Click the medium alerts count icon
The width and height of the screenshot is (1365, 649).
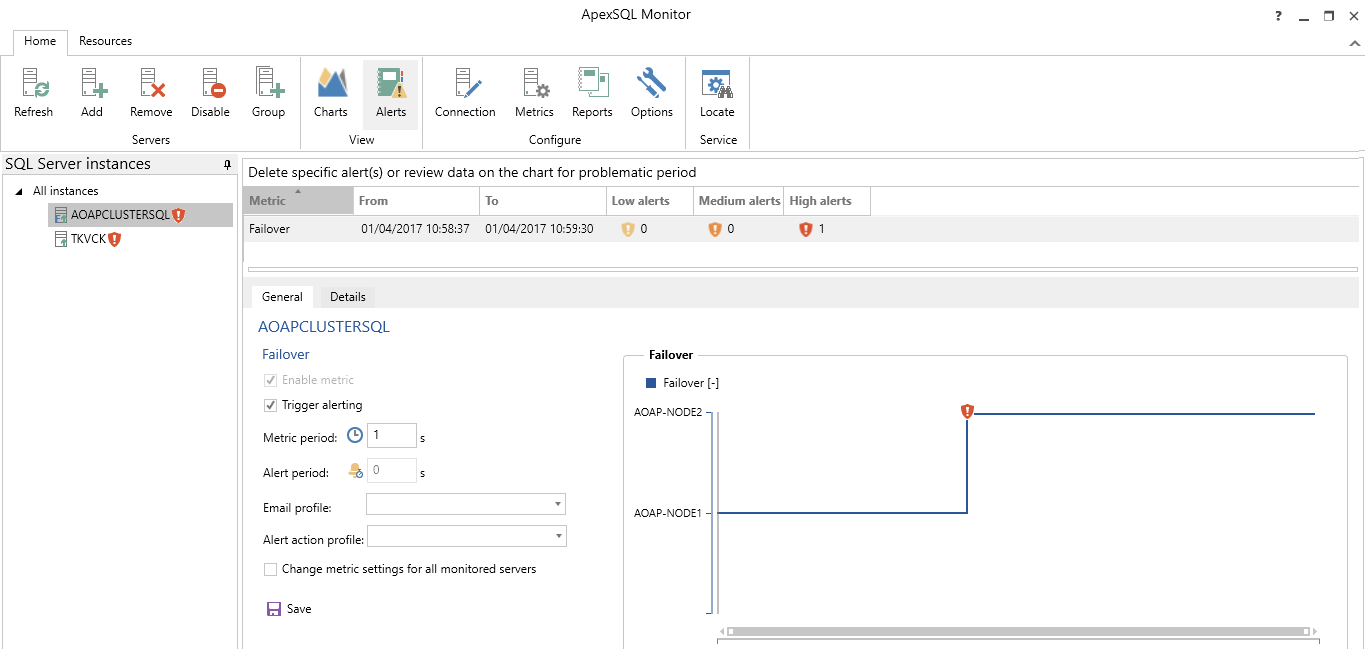click(714, 230)
